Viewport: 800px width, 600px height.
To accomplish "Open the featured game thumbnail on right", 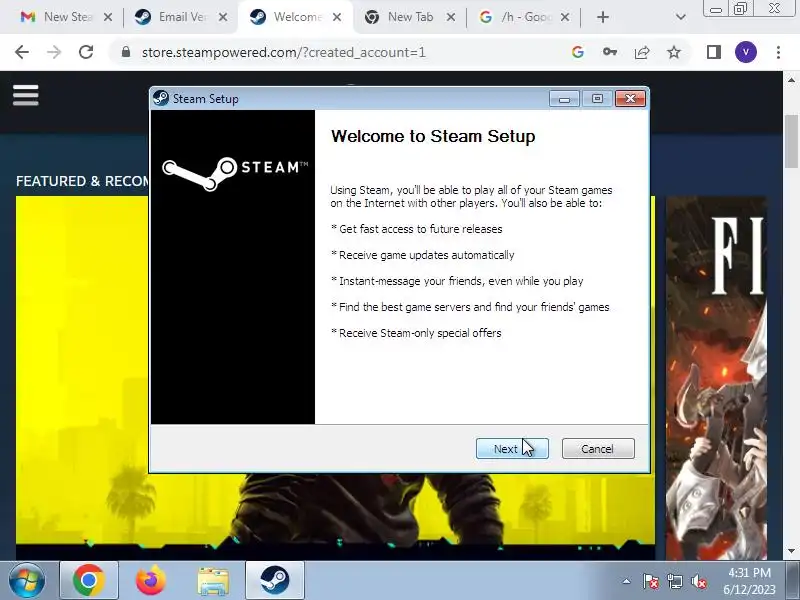I will (716, 378).
